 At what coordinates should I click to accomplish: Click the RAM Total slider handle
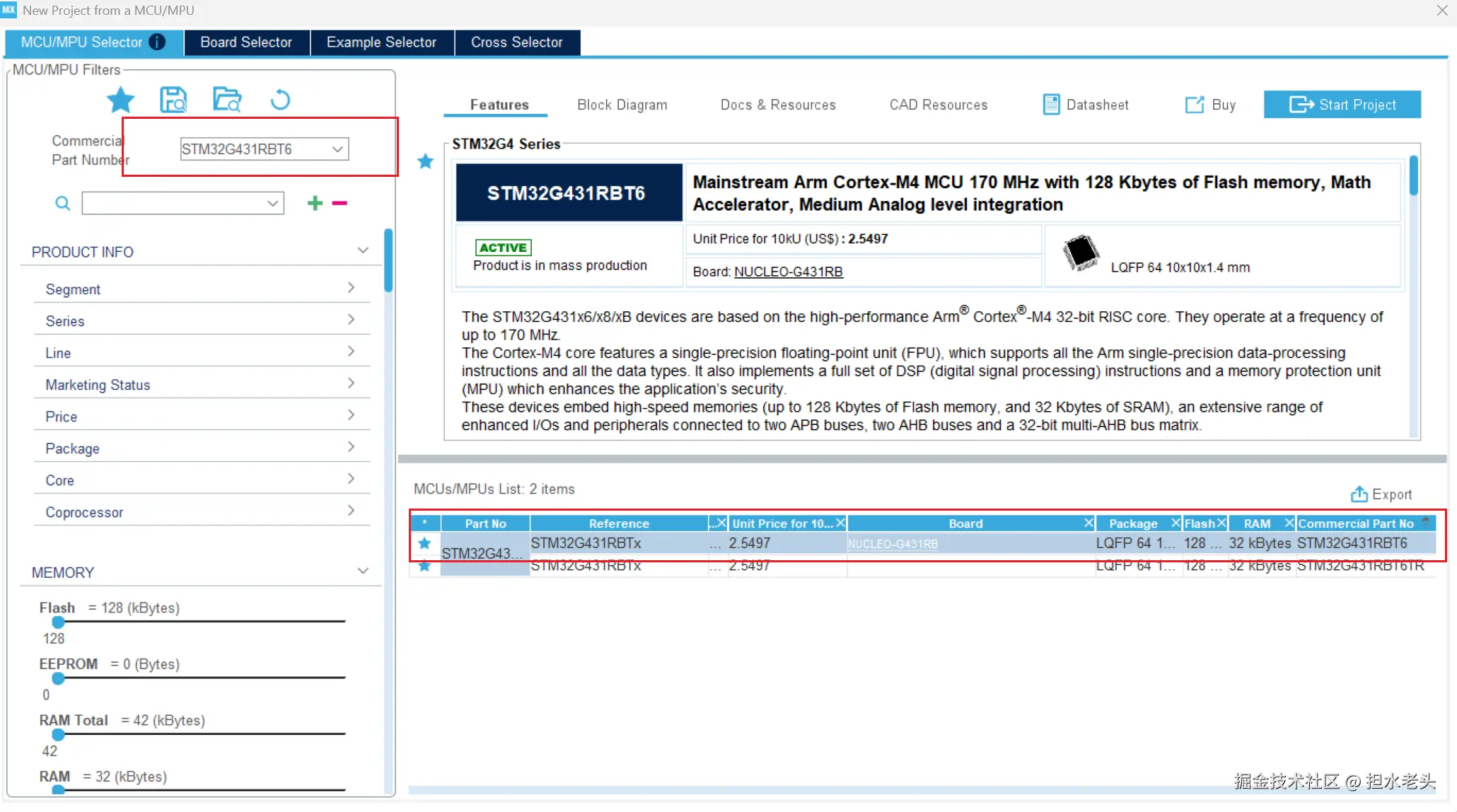(59, 735)
